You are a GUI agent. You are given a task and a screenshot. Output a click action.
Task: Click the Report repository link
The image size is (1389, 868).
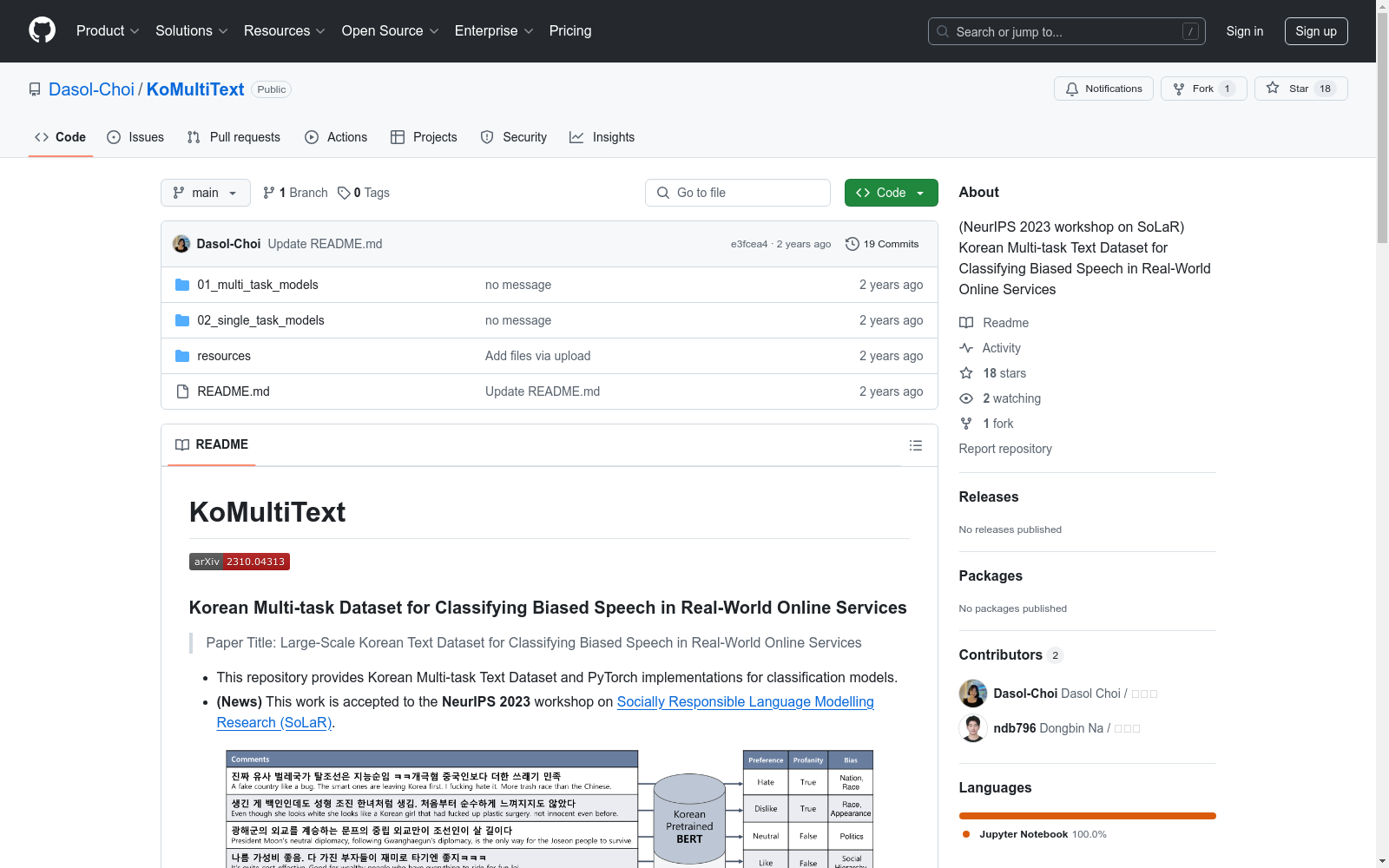click(1005, 449)
